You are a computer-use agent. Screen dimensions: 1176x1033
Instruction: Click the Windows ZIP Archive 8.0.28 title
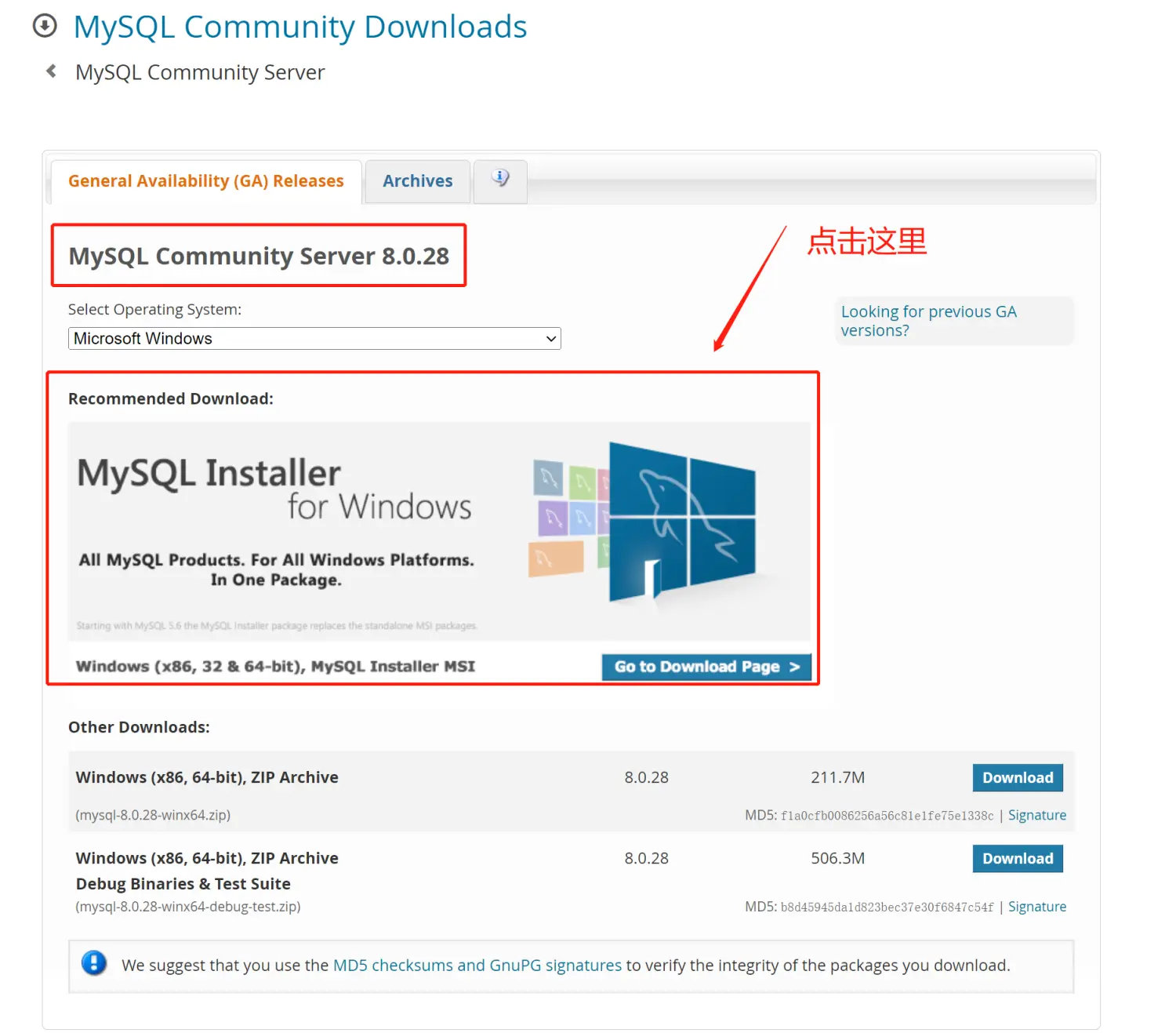(x=207, y=778)
